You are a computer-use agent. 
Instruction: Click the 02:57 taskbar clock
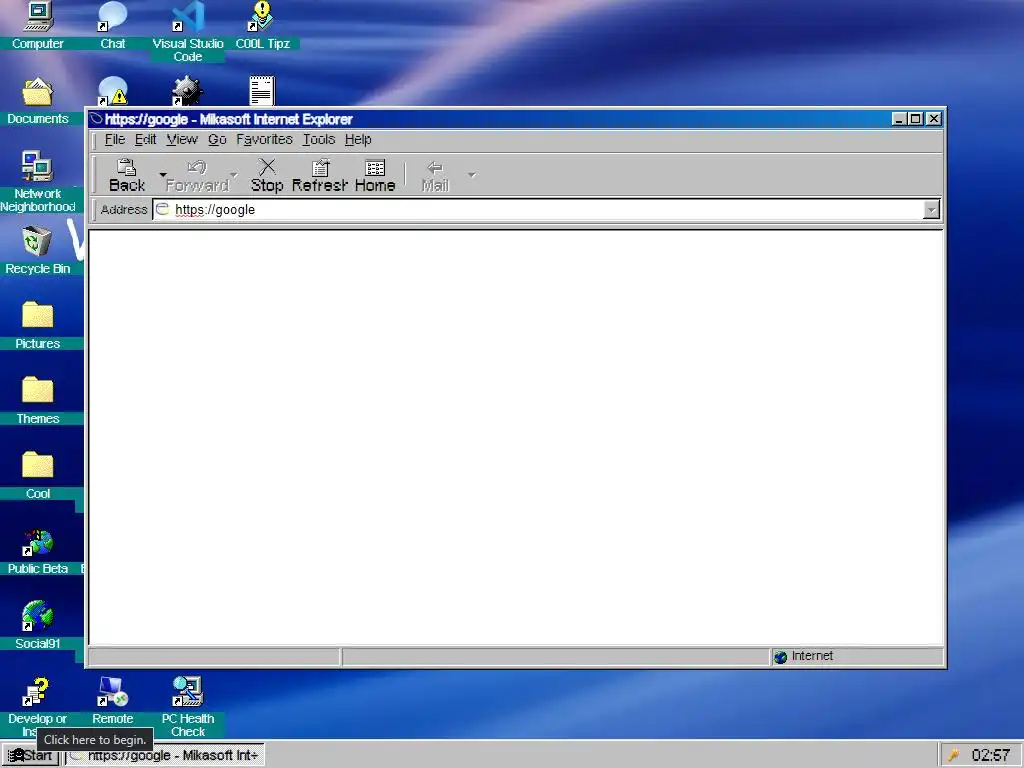991,756
